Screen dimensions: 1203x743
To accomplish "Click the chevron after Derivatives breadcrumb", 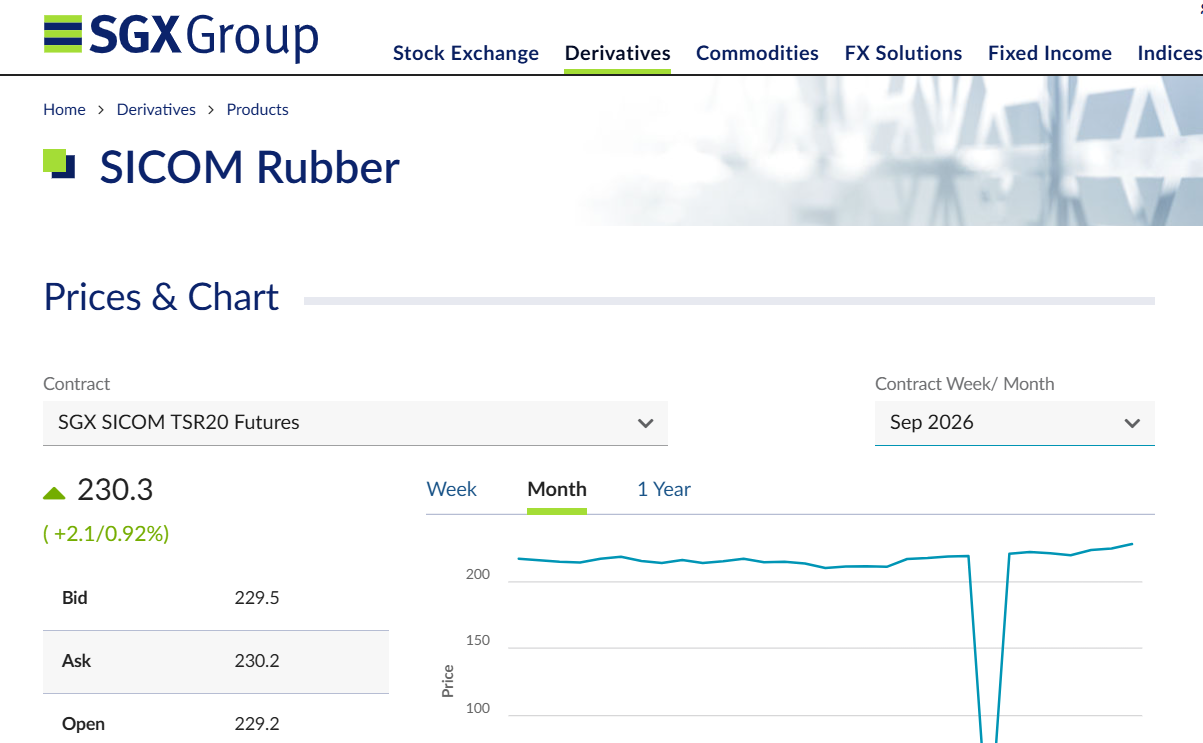I will 211,110.
